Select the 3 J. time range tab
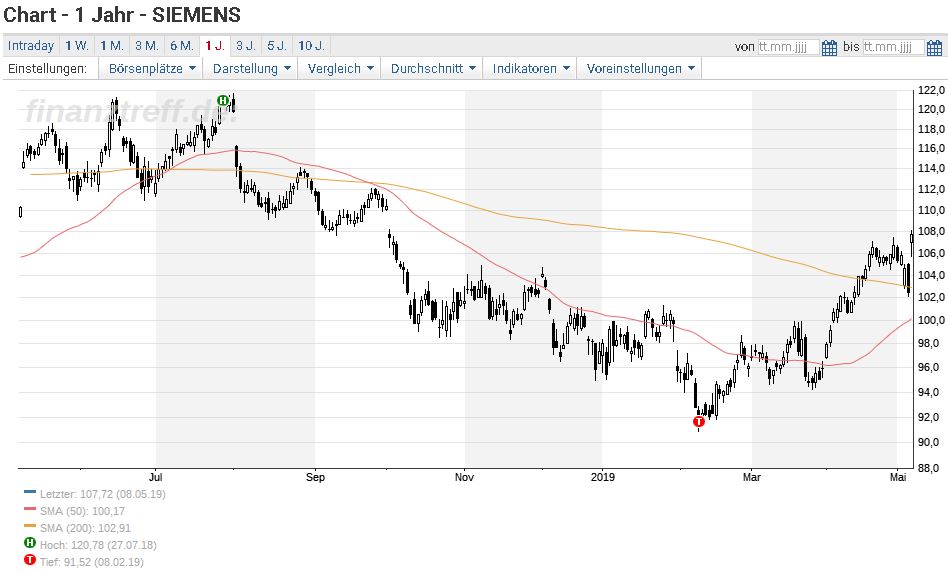 point(246,46)
